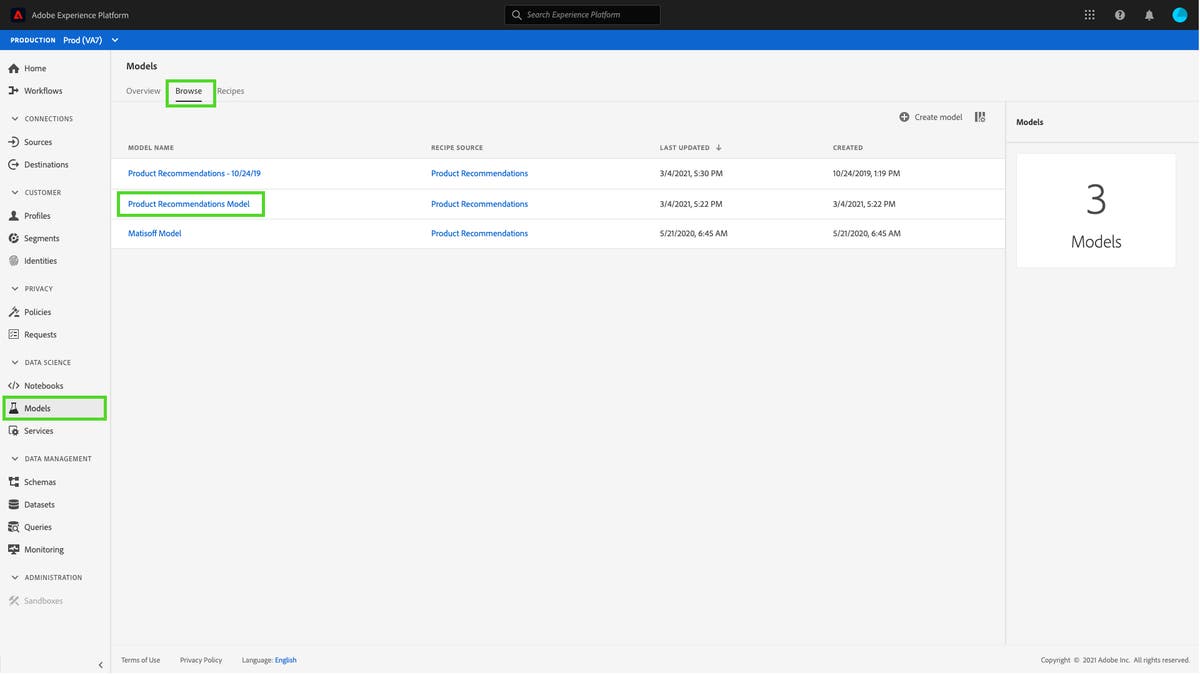
Task: Switch to the Browse tab
Action: point(189,91)
